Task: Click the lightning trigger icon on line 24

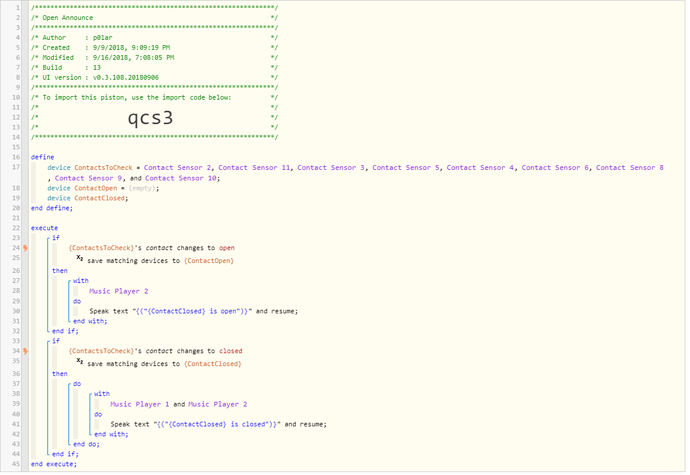Action: coord(26,248)
